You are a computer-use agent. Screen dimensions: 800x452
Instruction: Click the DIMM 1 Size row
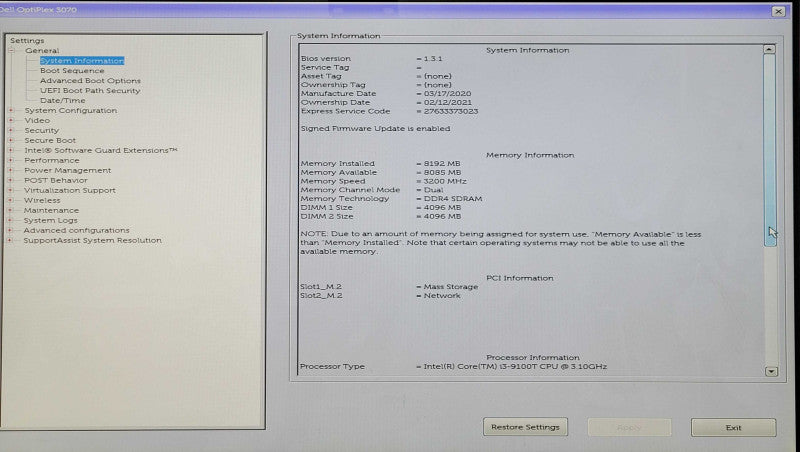pos(381,208)
